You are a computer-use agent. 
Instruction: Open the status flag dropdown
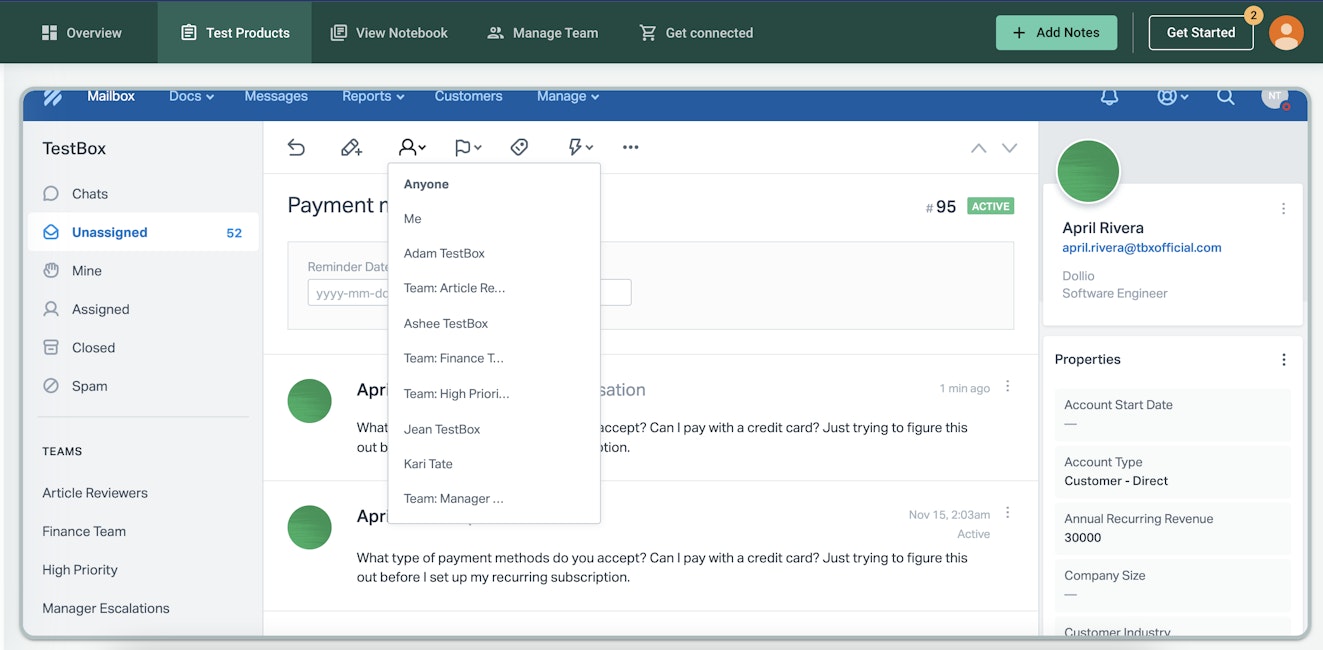467,148
